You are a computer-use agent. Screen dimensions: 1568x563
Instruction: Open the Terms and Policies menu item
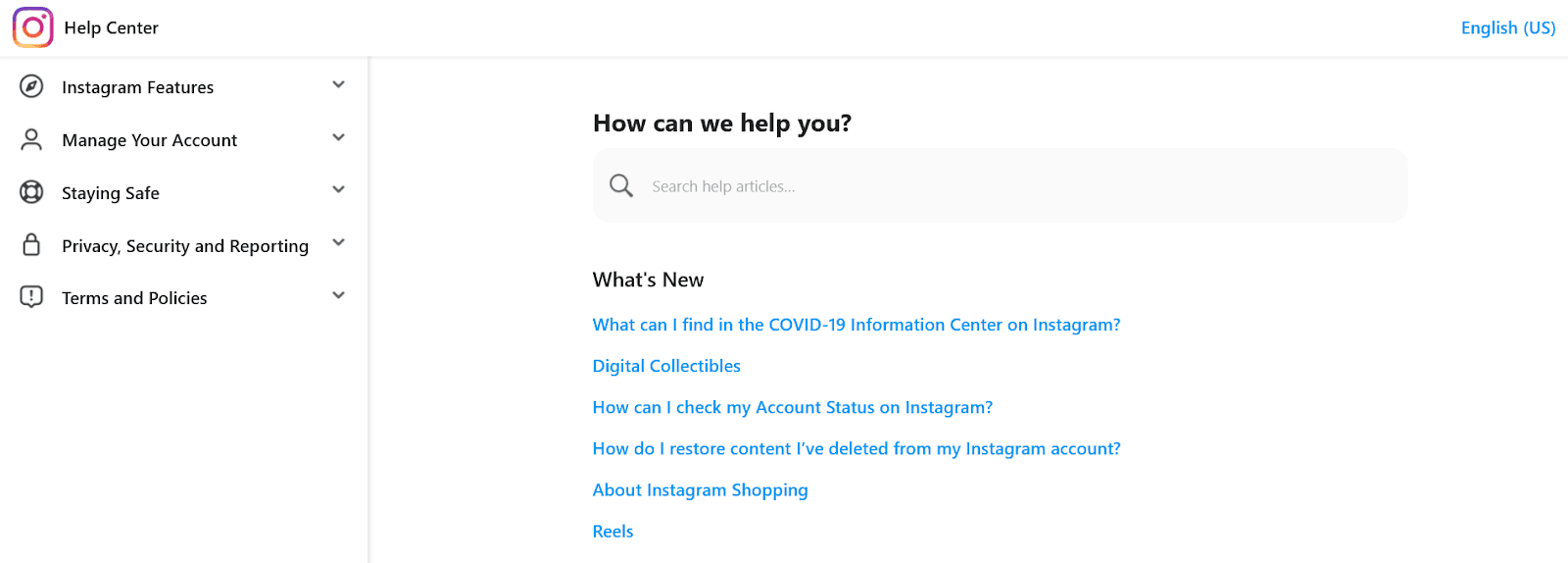coord(134,298)
